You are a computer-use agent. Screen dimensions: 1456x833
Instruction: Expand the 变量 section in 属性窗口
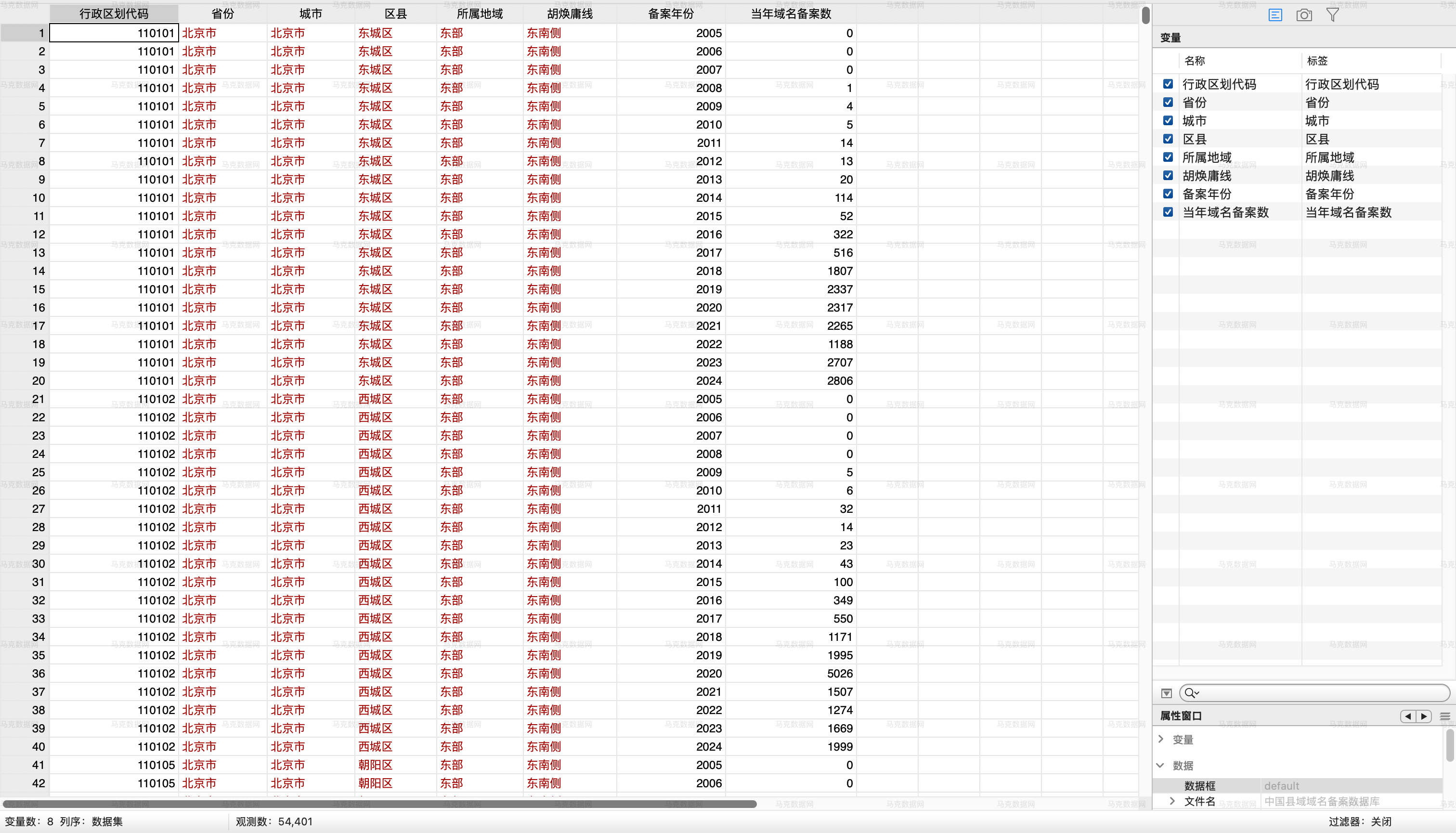(1161, 739)
